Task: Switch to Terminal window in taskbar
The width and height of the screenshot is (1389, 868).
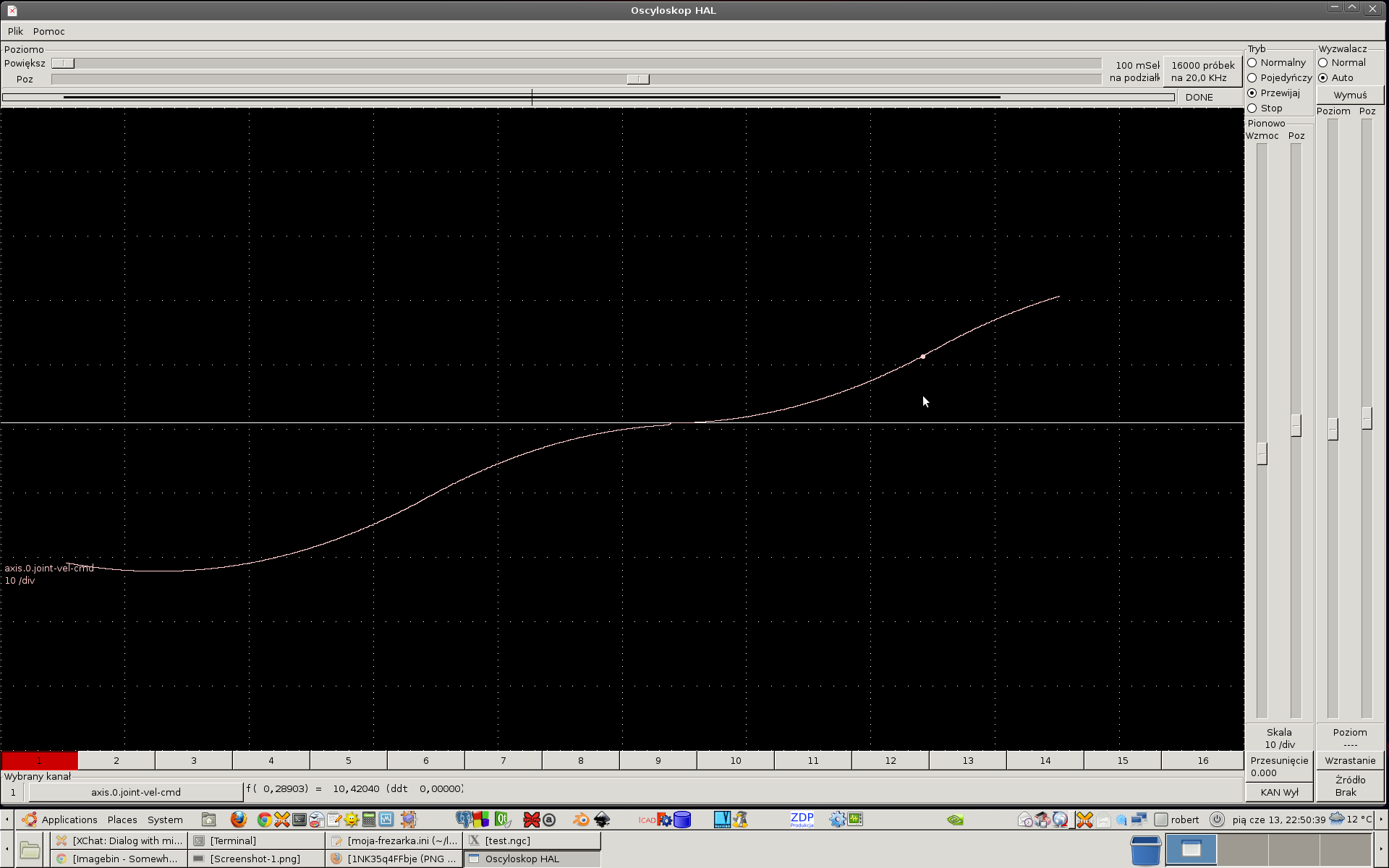Action: [256, 841]
